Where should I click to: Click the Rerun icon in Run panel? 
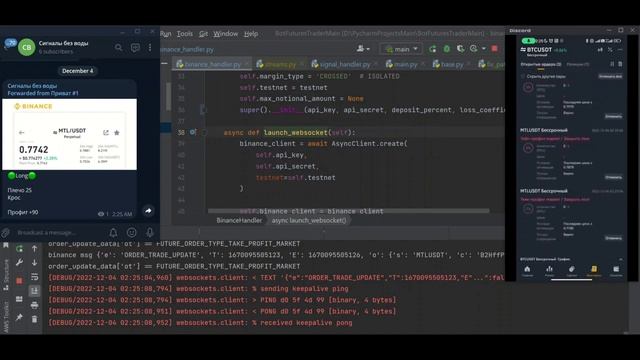click(19, 248)
